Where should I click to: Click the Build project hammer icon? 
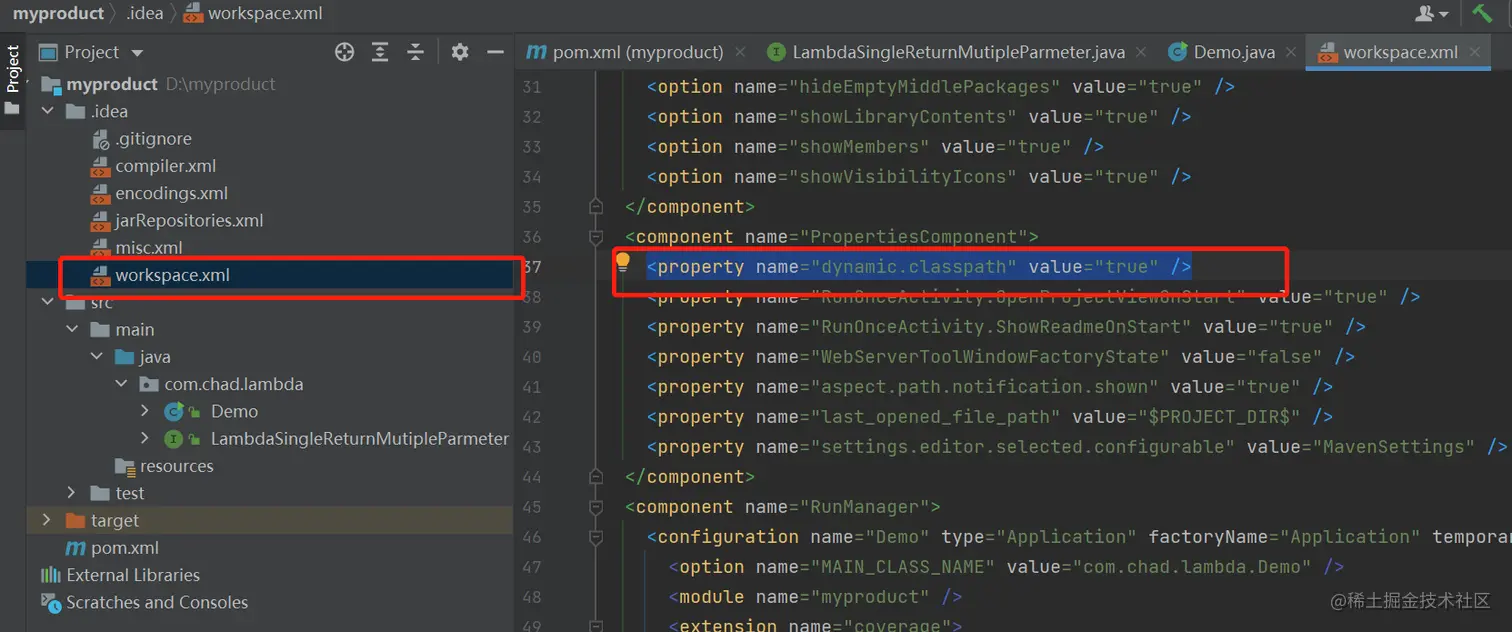(x=1482, y=13)
